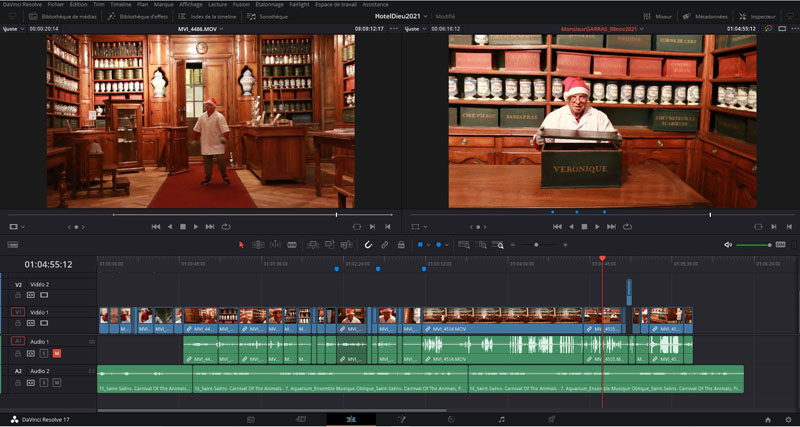Click the Insert clip icon
This screenshot has width=800, height=427.
[313, 245]
